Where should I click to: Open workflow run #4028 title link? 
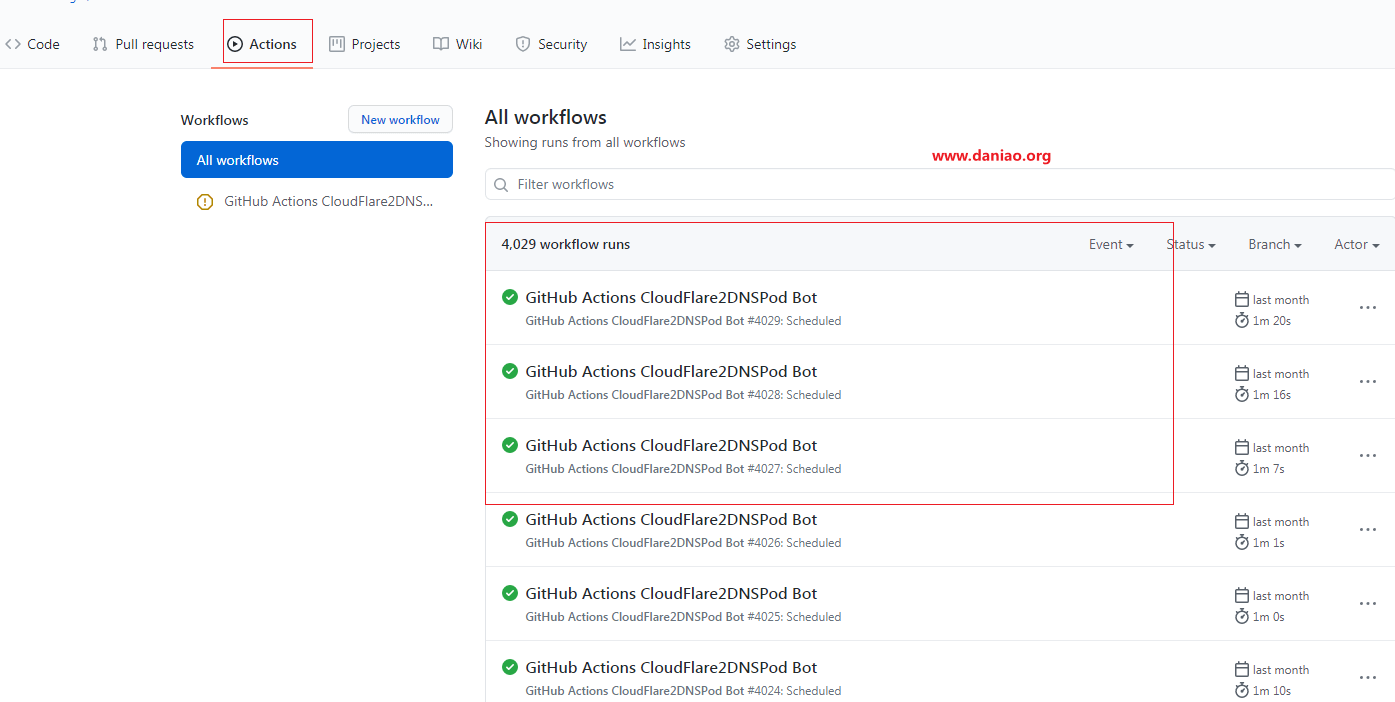(x=671, y=371)
